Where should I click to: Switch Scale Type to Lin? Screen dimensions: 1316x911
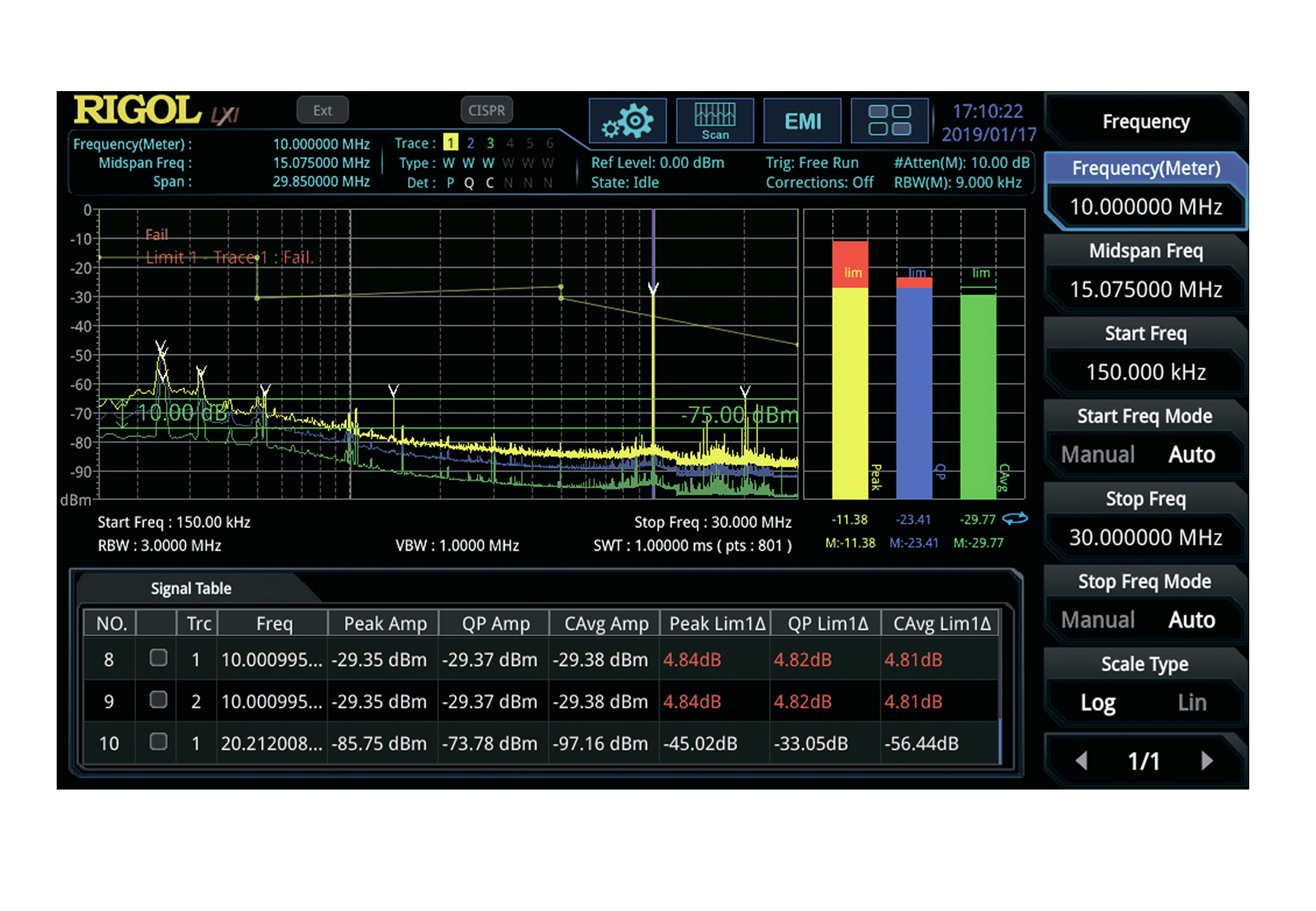coord(1191,702)
